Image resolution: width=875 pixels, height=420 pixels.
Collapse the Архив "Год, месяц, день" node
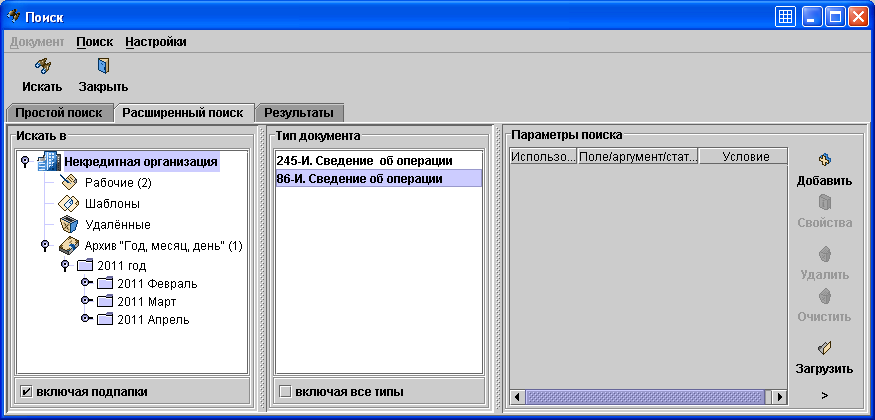point(46,245)
